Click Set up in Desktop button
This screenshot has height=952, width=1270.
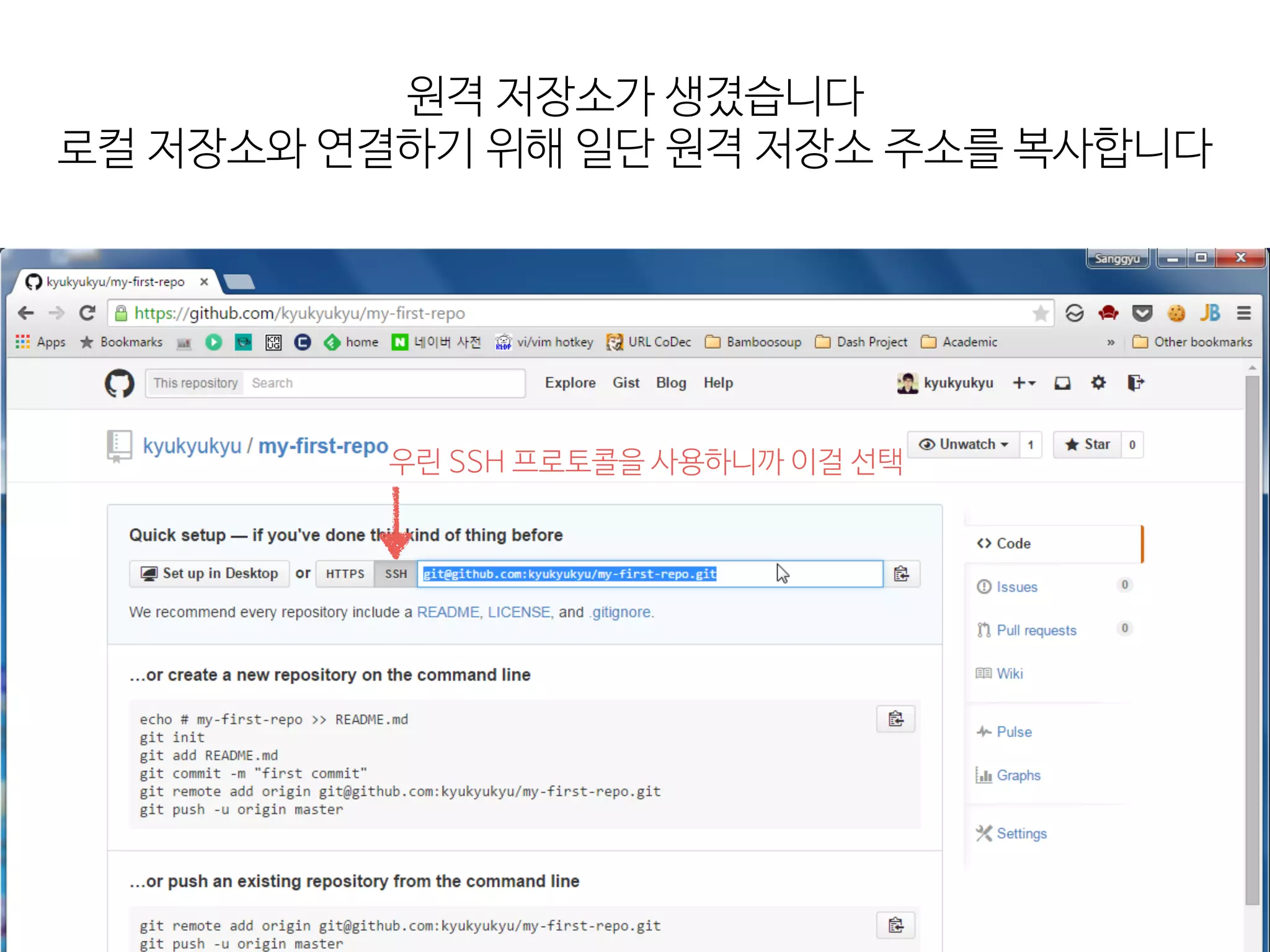[x=210, y=574]
